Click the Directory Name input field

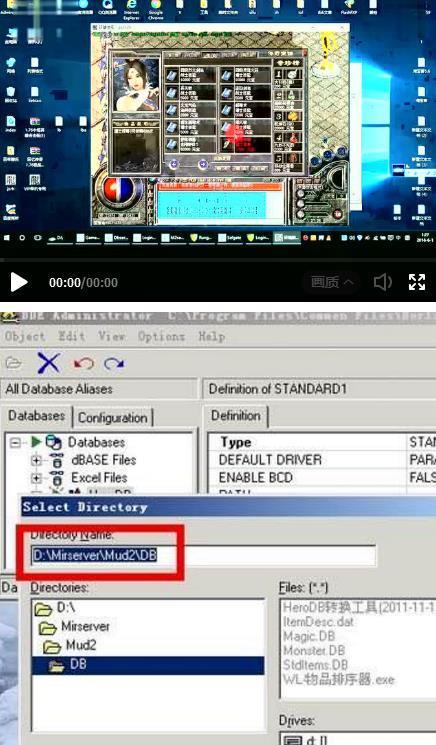pos(204,555)
